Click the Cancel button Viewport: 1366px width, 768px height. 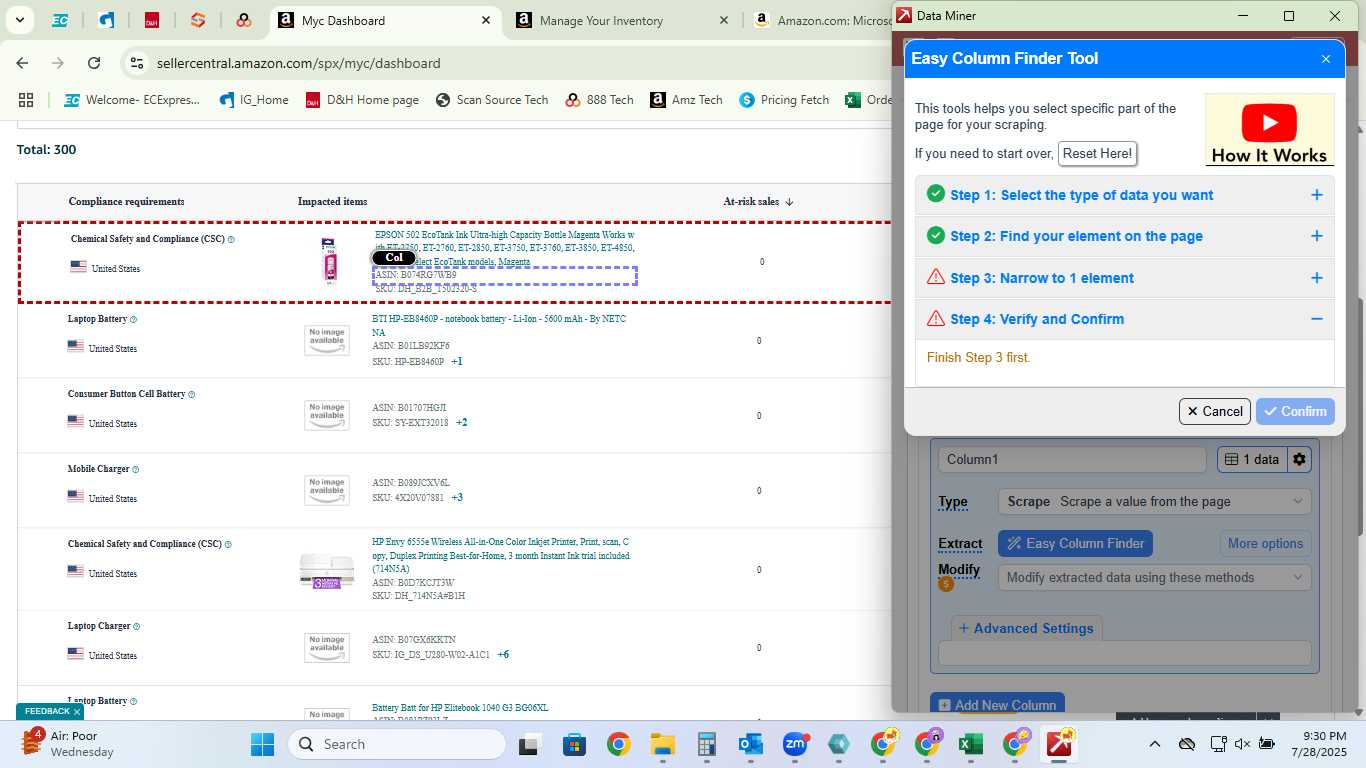click(1215, 411)
